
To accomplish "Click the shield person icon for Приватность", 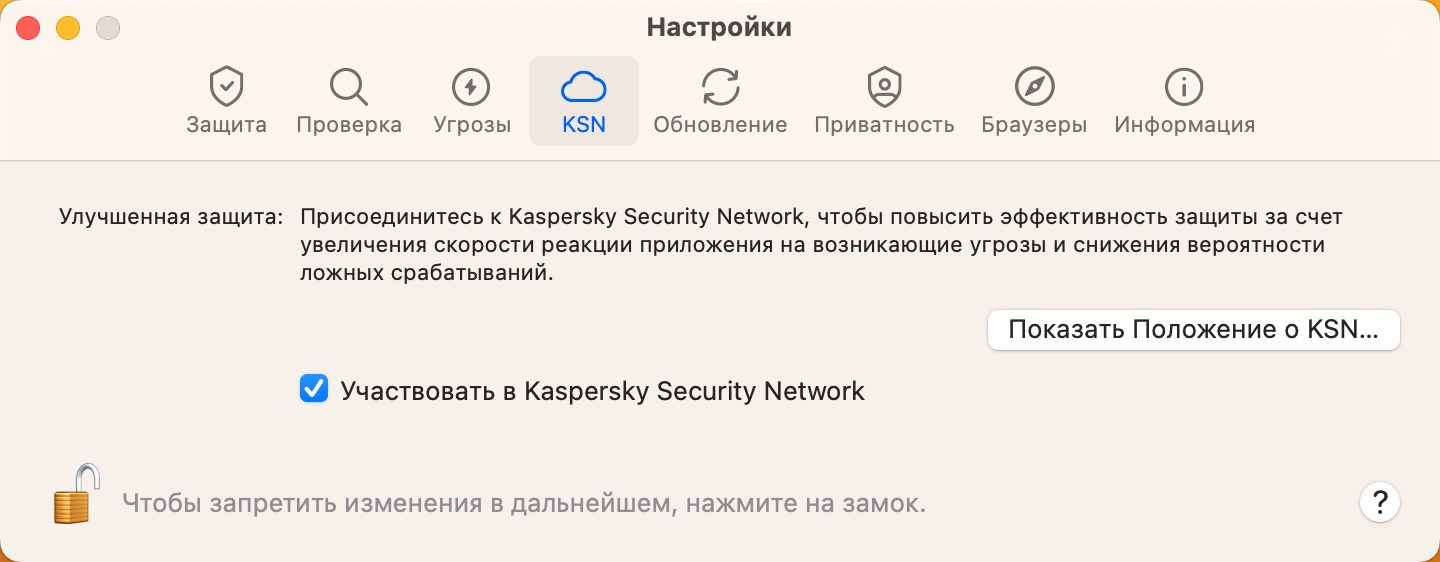I will pos(884,87).
